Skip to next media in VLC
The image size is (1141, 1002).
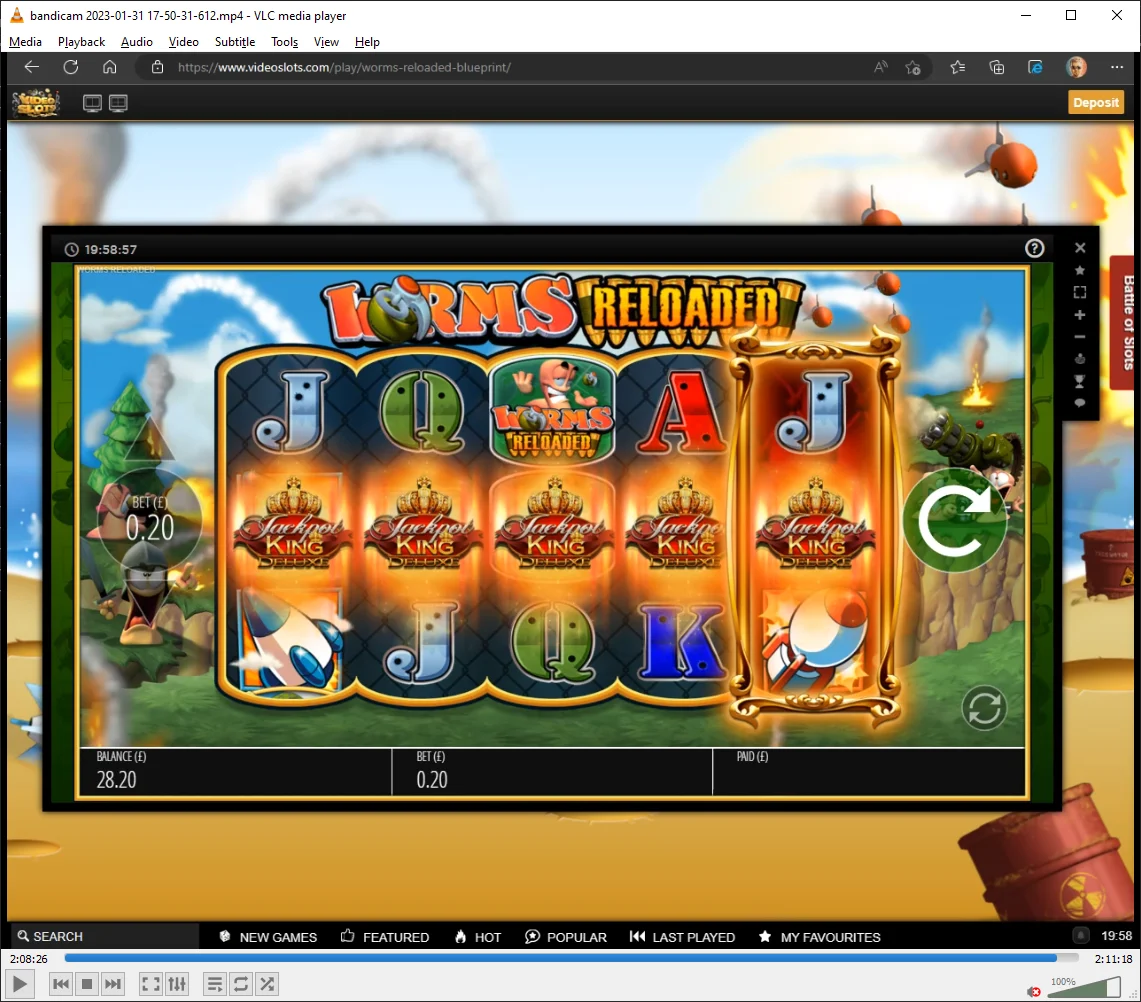113,985
